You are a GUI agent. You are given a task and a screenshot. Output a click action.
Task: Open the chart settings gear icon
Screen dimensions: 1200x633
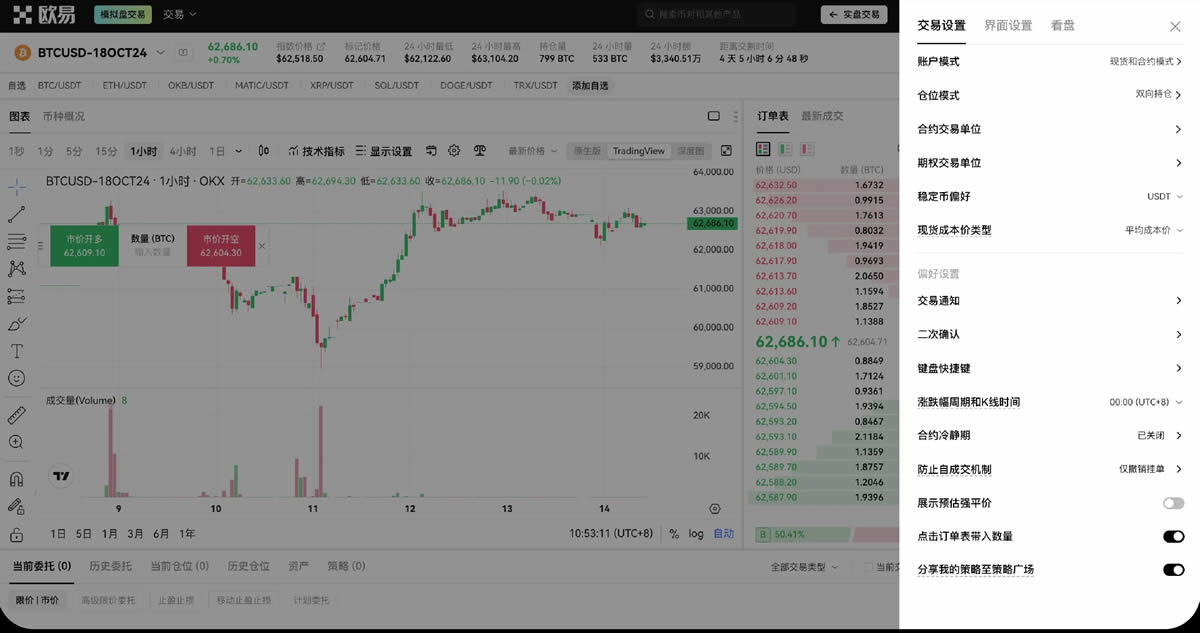click(x=454, y=151)
